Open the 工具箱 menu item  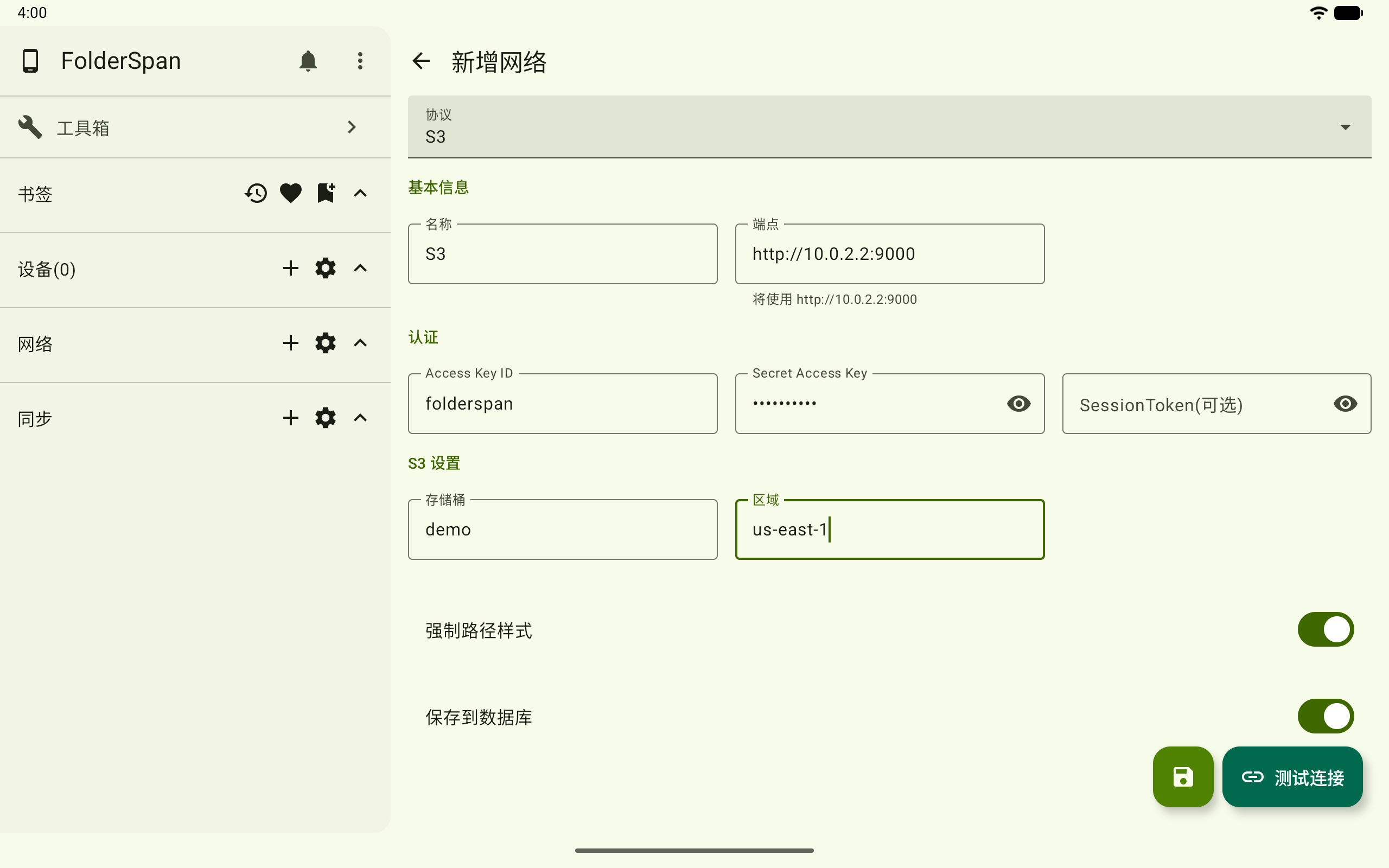(x=195, y=127)
